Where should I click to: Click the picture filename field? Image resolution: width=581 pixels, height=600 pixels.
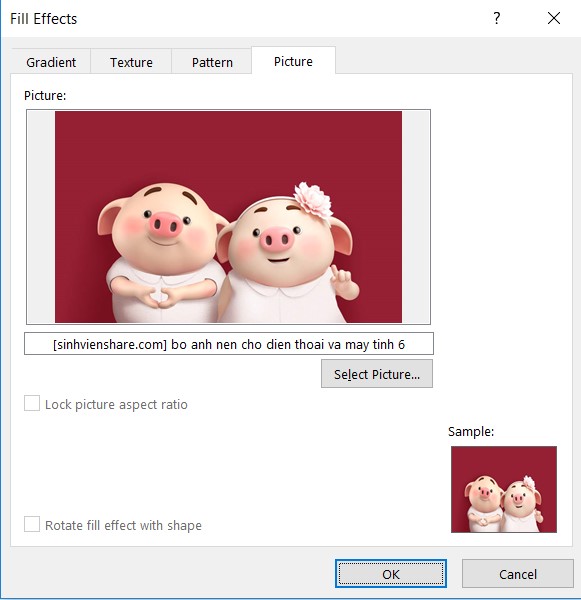(229, 344)
